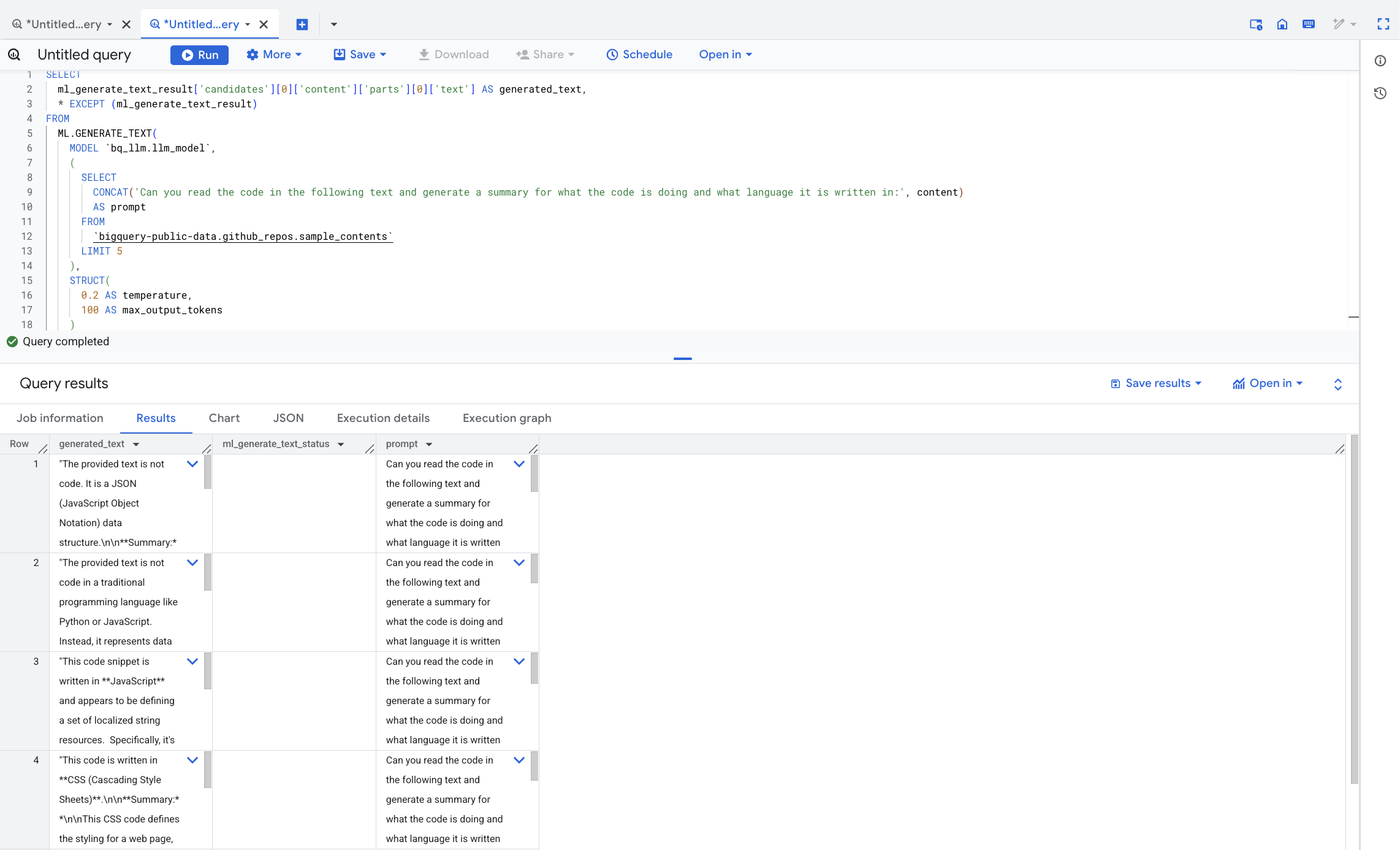Open the query history clock icon

point(1380,93)
